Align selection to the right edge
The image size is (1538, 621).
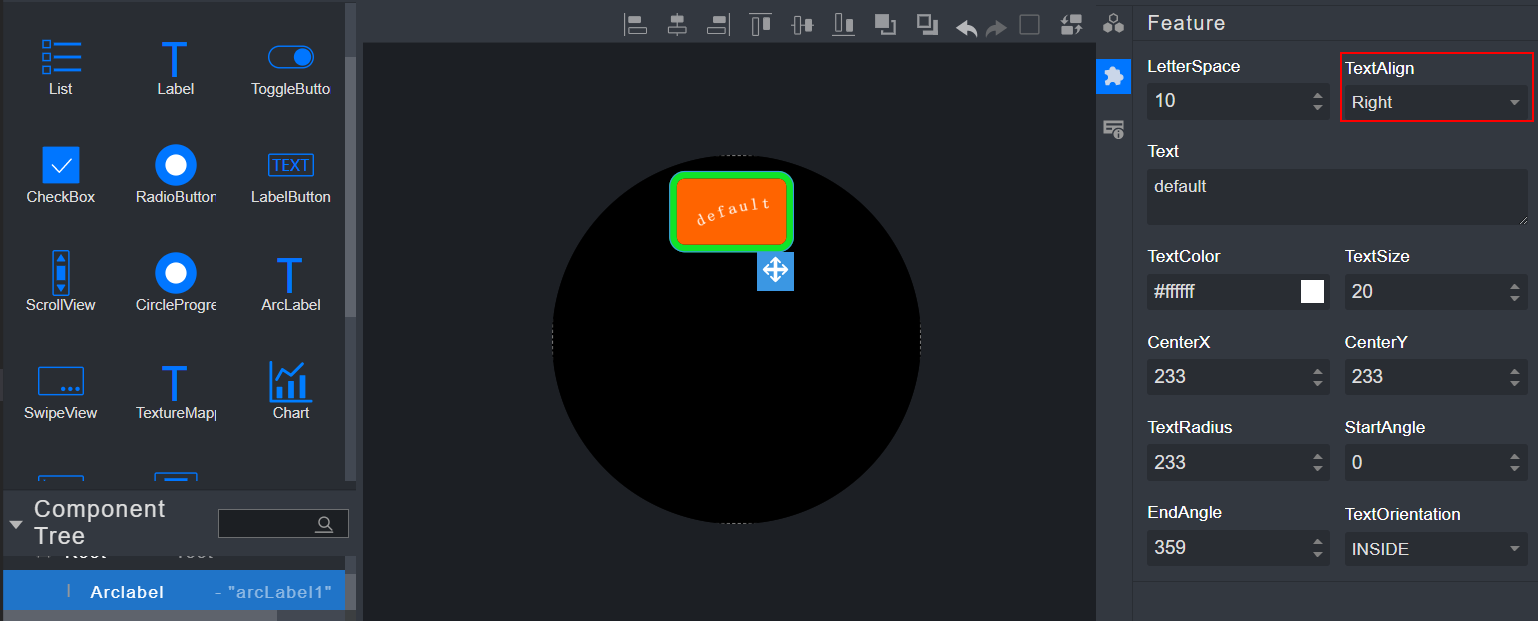[718, 25]
